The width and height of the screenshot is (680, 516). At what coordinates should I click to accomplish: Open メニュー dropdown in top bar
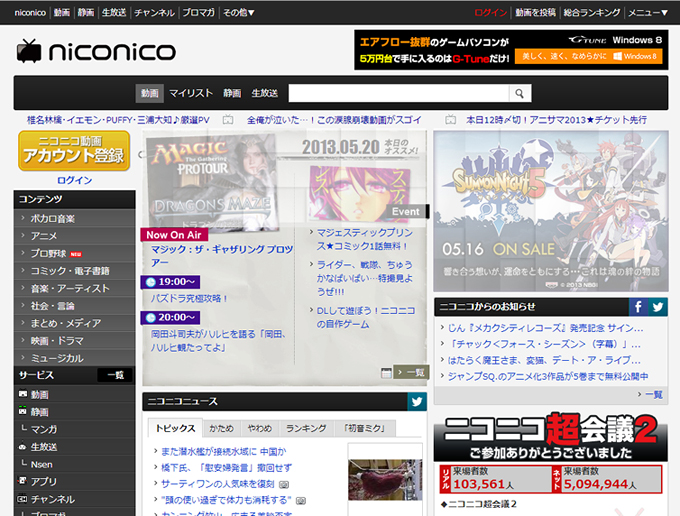click(648, 13)
